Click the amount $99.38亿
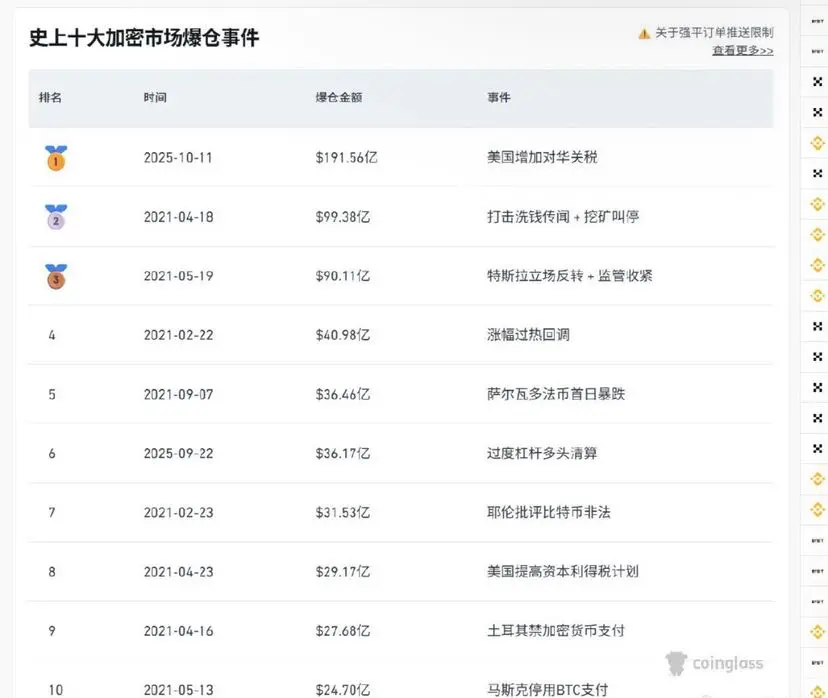The height and width of the screenshot is (698, 828). (343, 217)
